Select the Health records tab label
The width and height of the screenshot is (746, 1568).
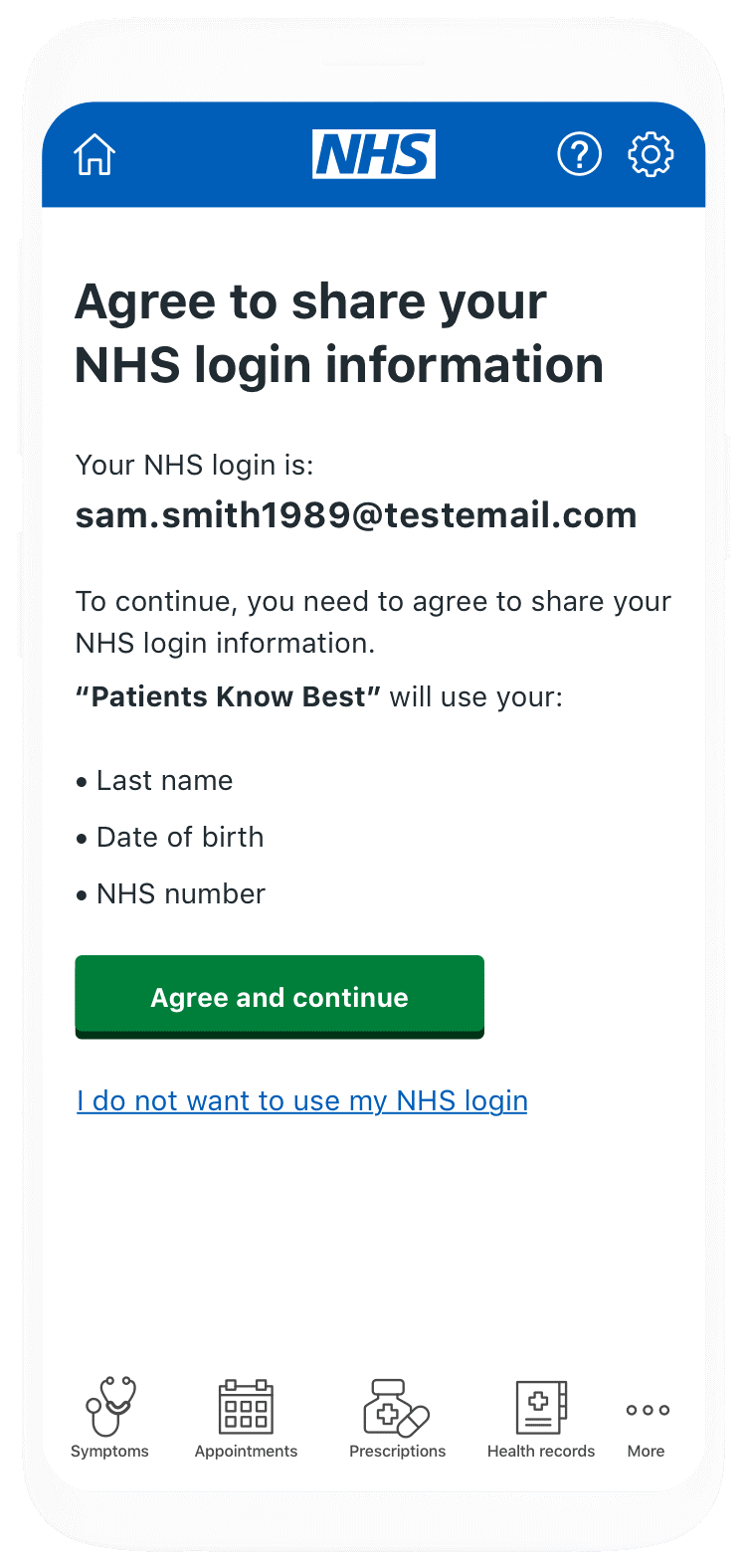tap(541, 1451)
